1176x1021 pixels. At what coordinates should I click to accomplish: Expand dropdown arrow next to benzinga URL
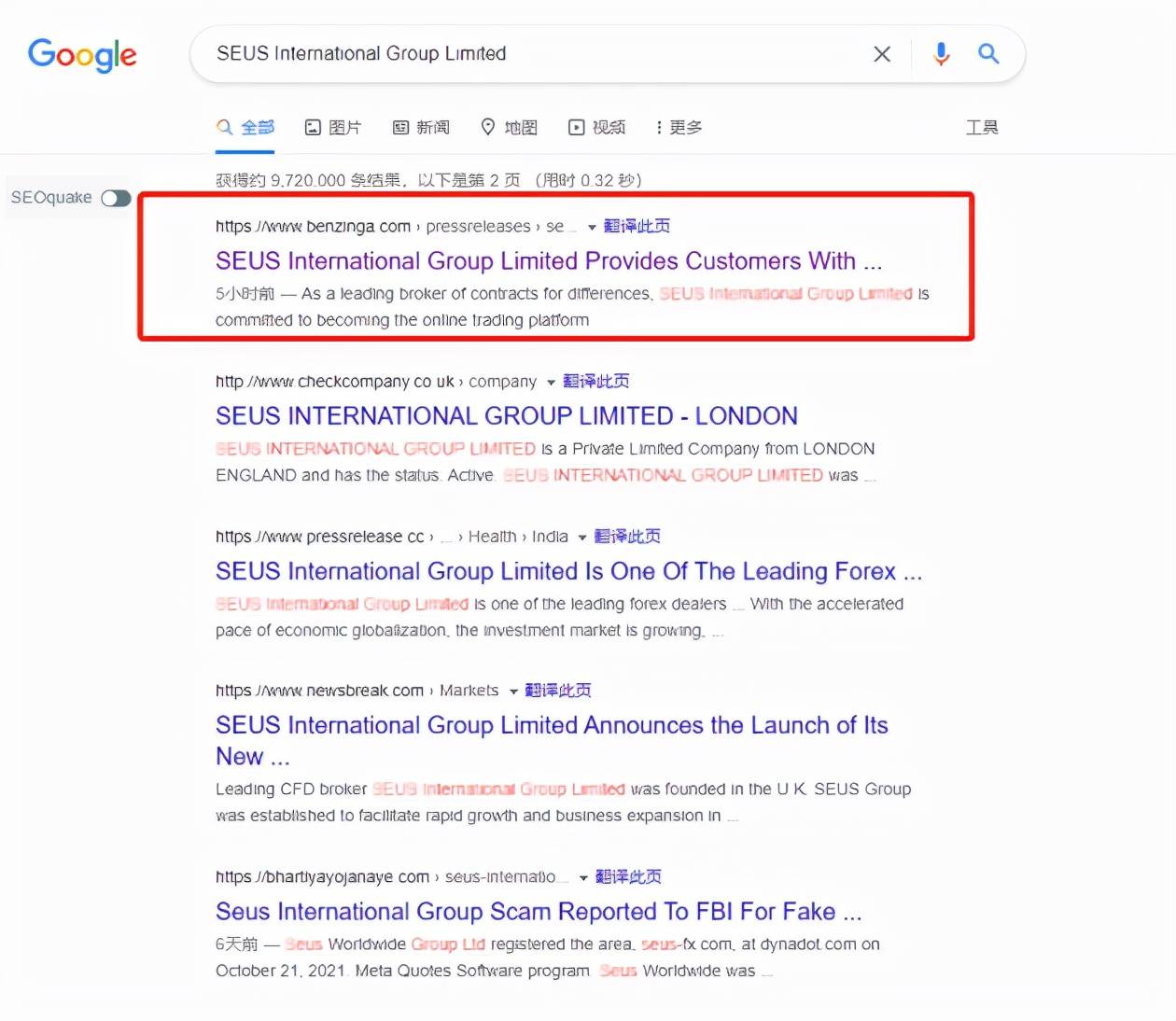click(592, 227)
